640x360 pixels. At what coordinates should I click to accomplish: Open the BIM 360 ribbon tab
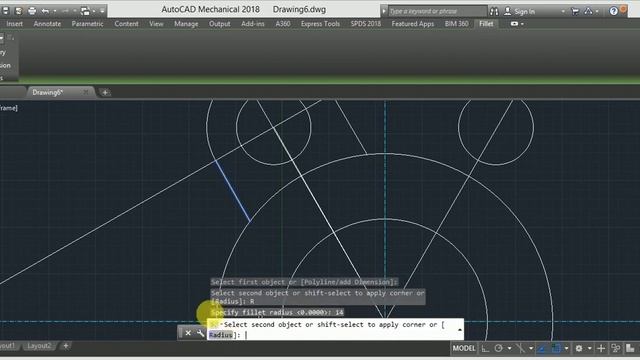pos(456,24)
